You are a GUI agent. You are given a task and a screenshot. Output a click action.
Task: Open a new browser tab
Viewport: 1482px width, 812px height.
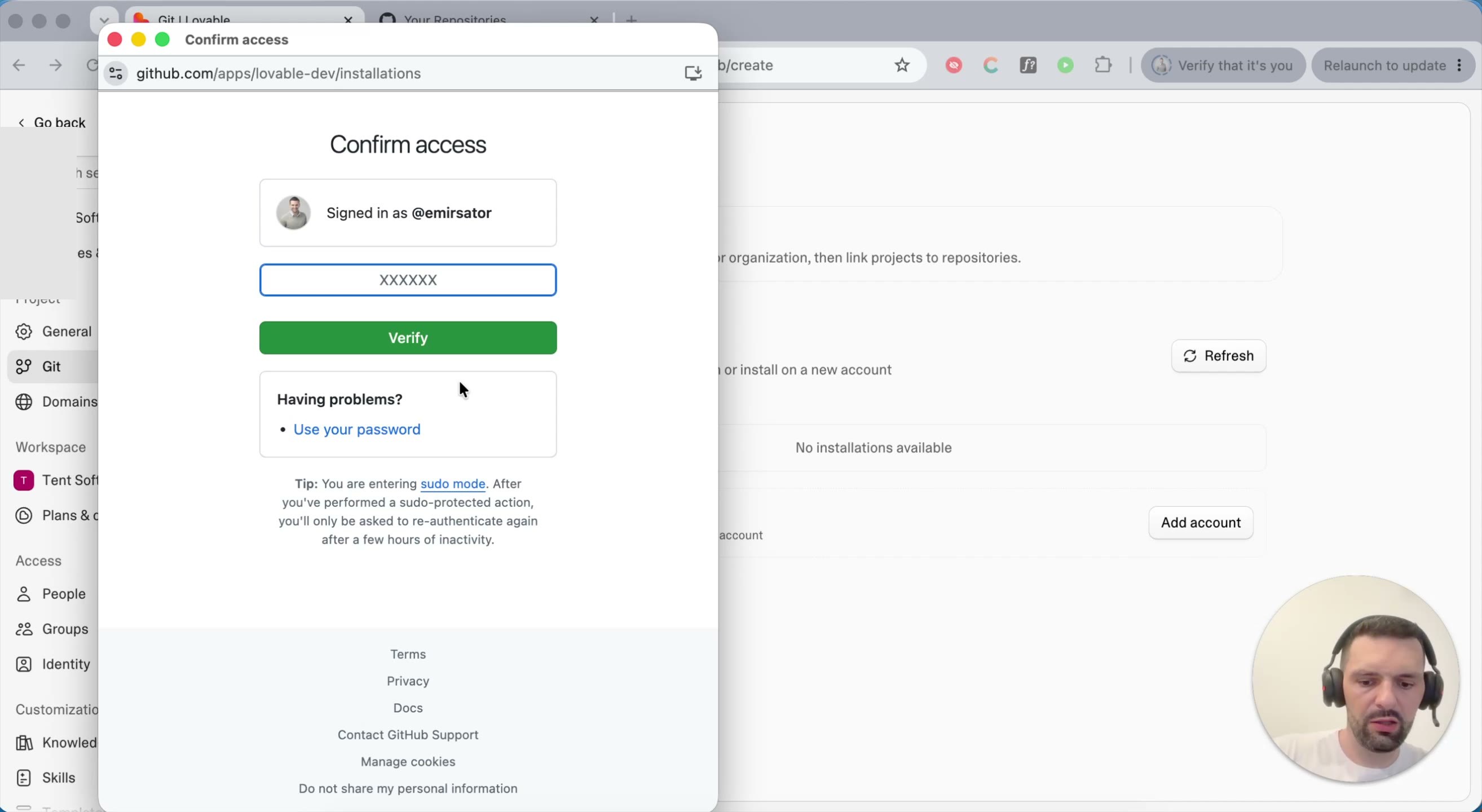coord(632,20)
